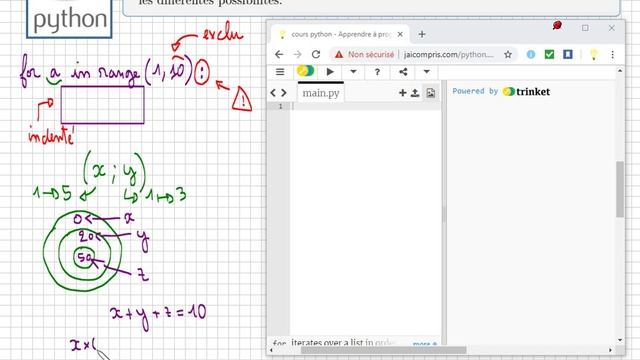Viewport: 640px width, 360px height.
Task: Click the blue info extension icon
Action: coord(531,54)
